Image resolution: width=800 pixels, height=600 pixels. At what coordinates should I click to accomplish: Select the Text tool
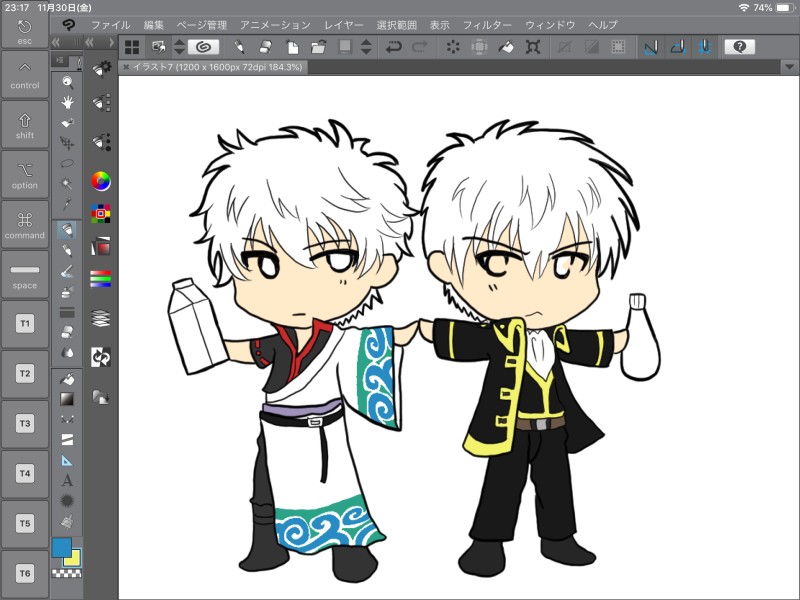[x=67, y=481]
